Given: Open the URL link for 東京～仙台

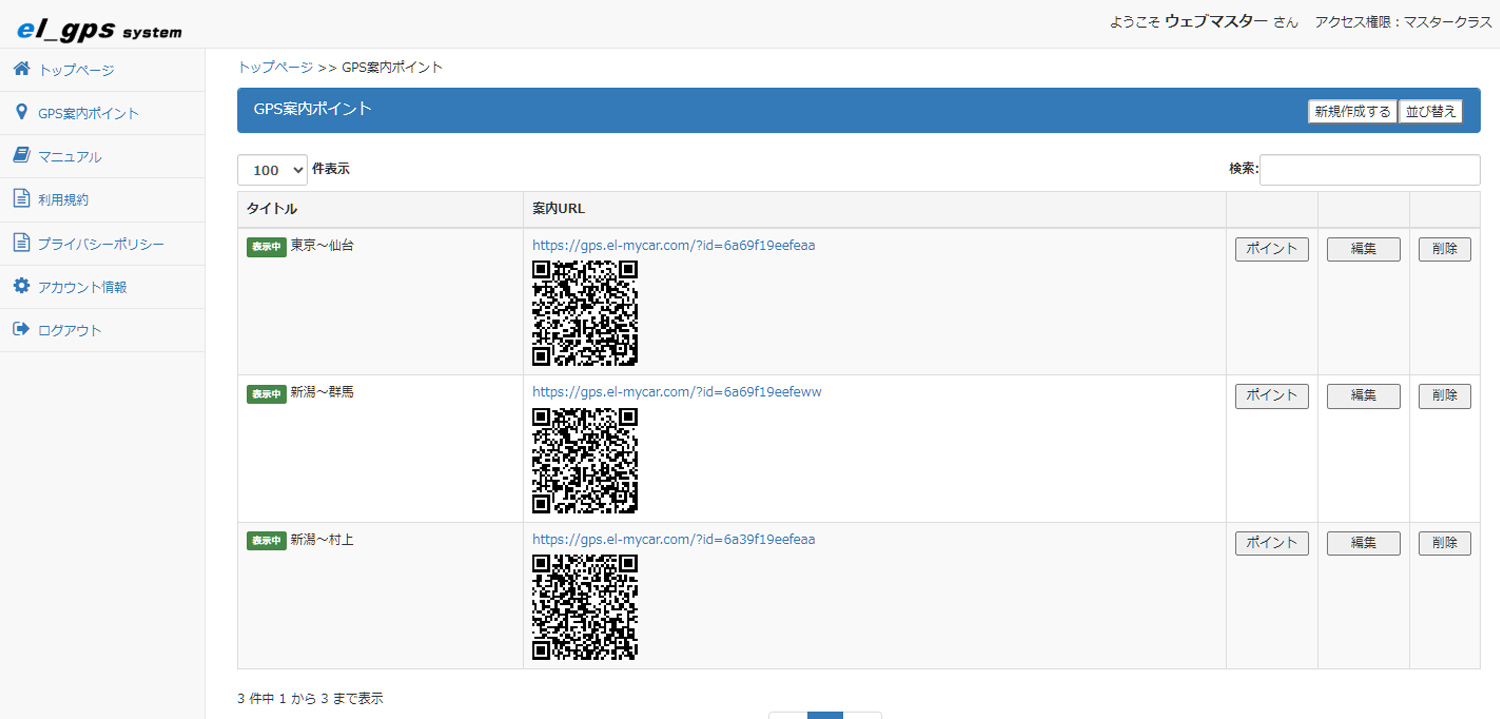Looking at the screenshot, I should click(x=674, y=245).
